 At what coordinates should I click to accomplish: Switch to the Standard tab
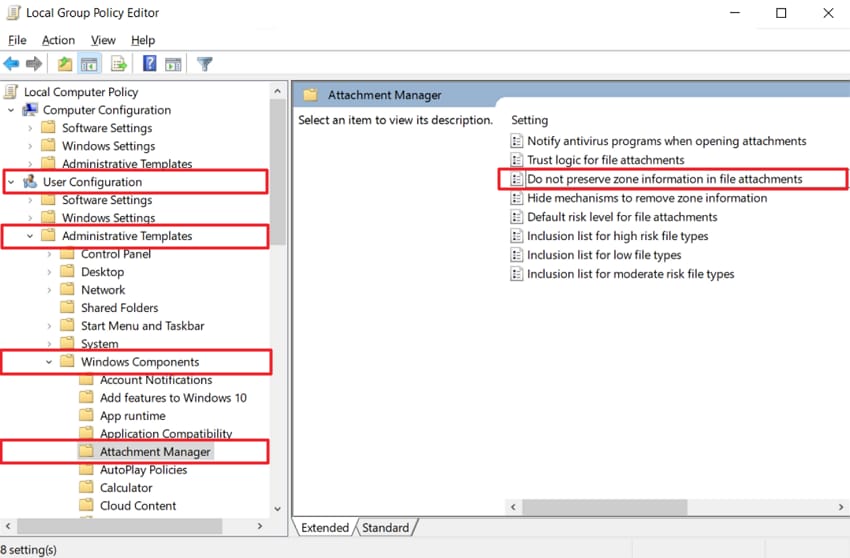(x=385, y=528)
